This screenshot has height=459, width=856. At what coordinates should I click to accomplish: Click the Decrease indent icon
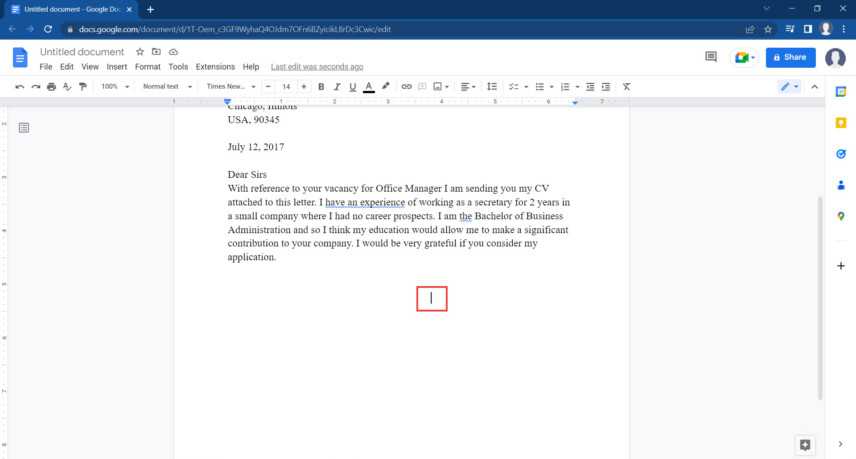[x=590, y=87]
